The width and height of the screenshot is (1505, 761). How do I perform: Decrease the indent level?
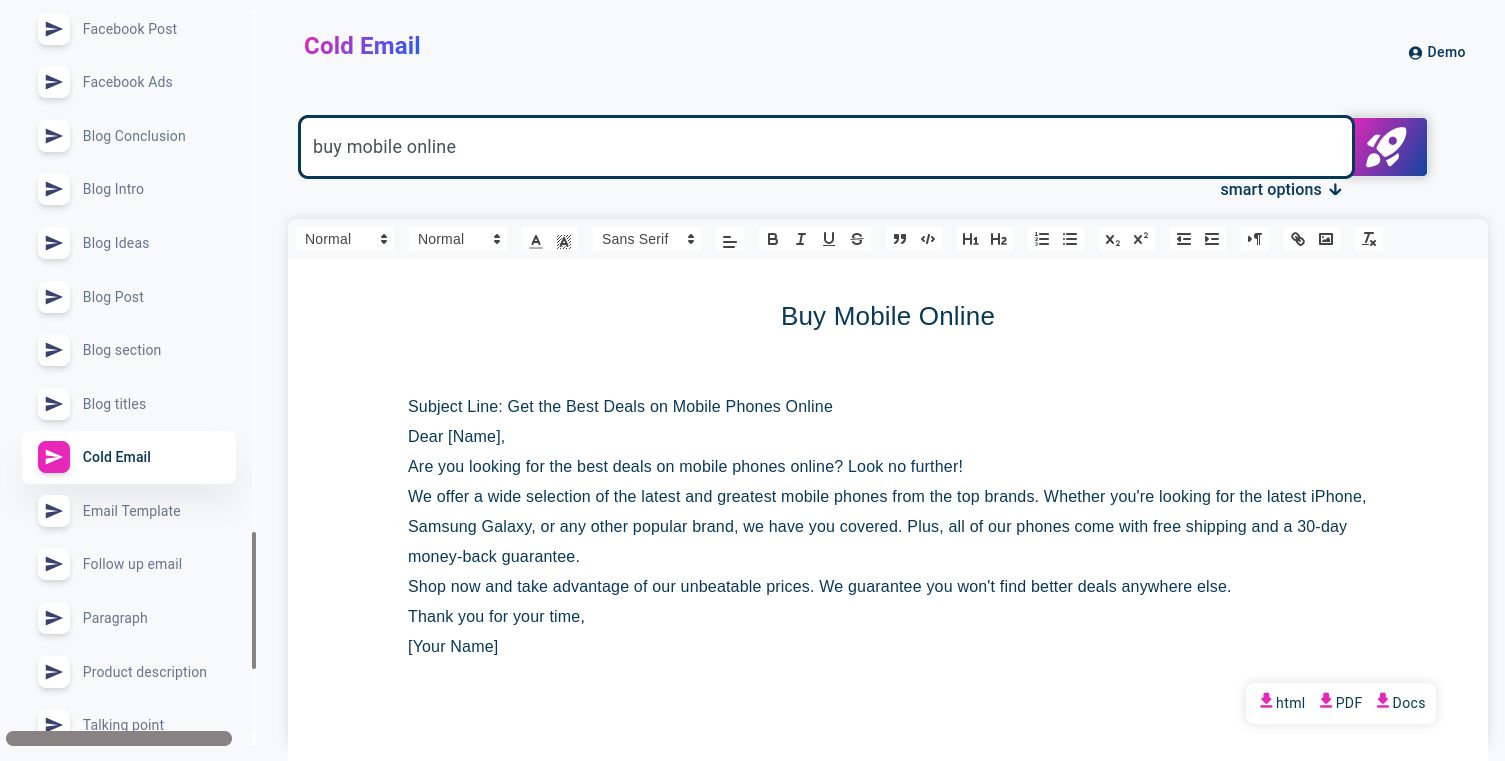tap(1184, 239)
